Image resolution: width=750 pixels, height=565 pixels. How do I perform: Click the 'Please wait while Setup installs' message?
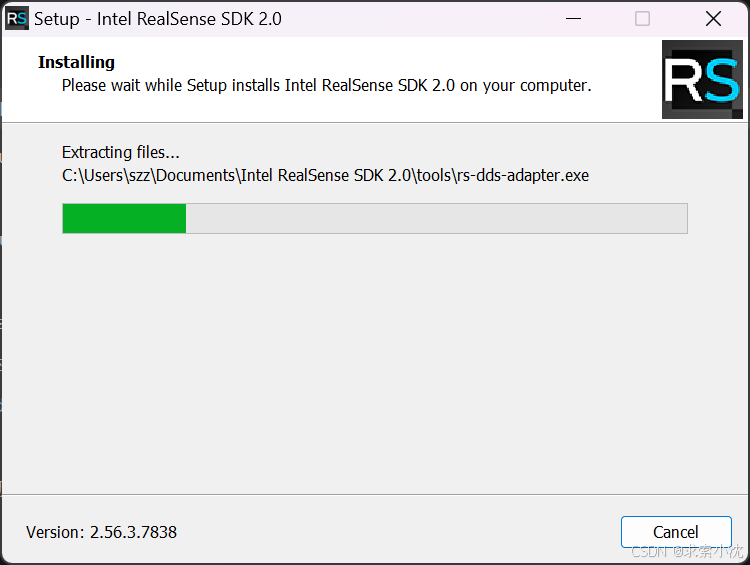[x=327, y=86]
